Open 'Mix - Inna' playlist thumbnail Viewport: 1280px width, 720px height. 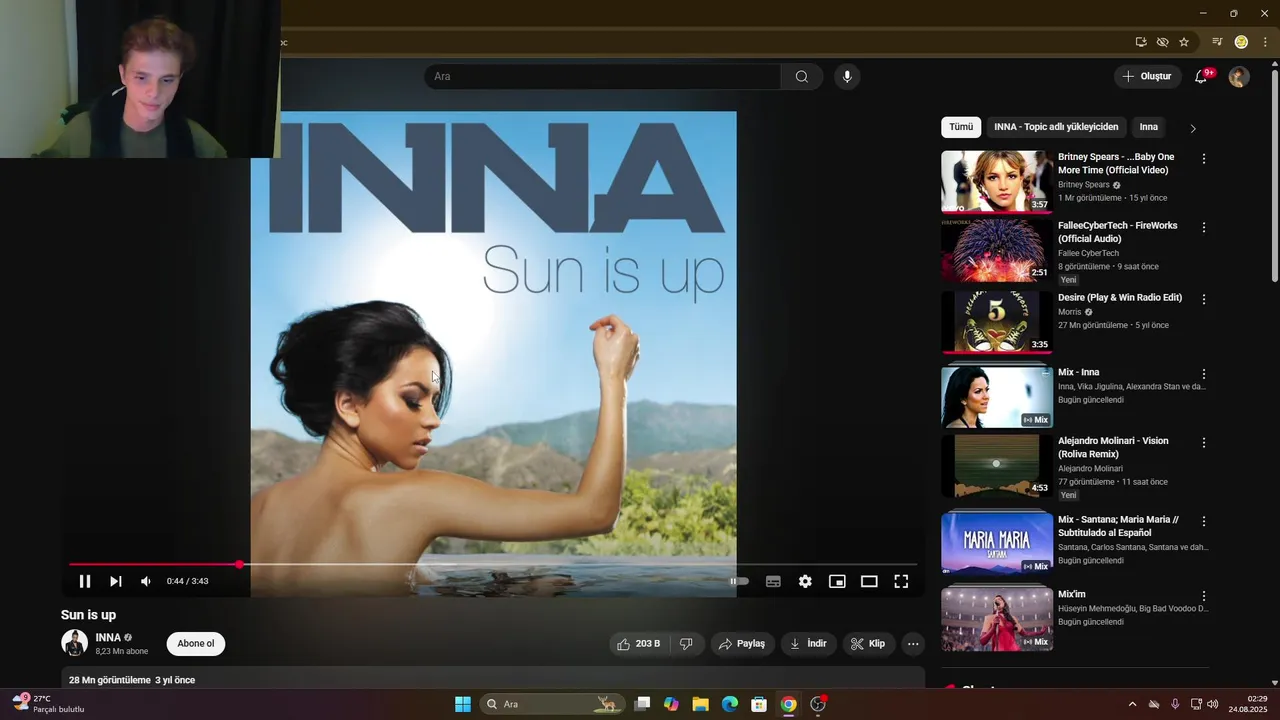(x=996, y=397)
